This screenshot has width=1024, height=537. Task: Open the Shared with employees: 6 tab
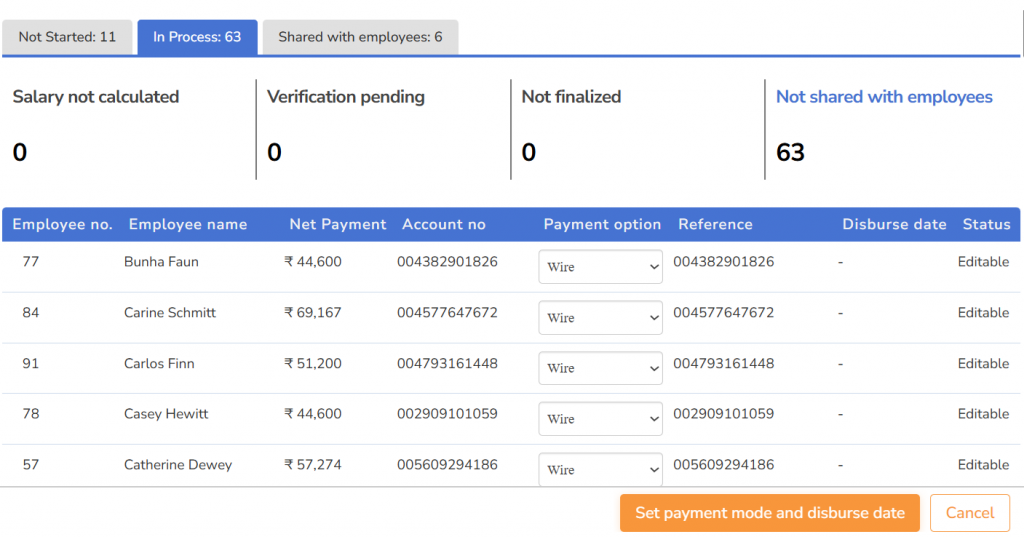click(360, 37)
